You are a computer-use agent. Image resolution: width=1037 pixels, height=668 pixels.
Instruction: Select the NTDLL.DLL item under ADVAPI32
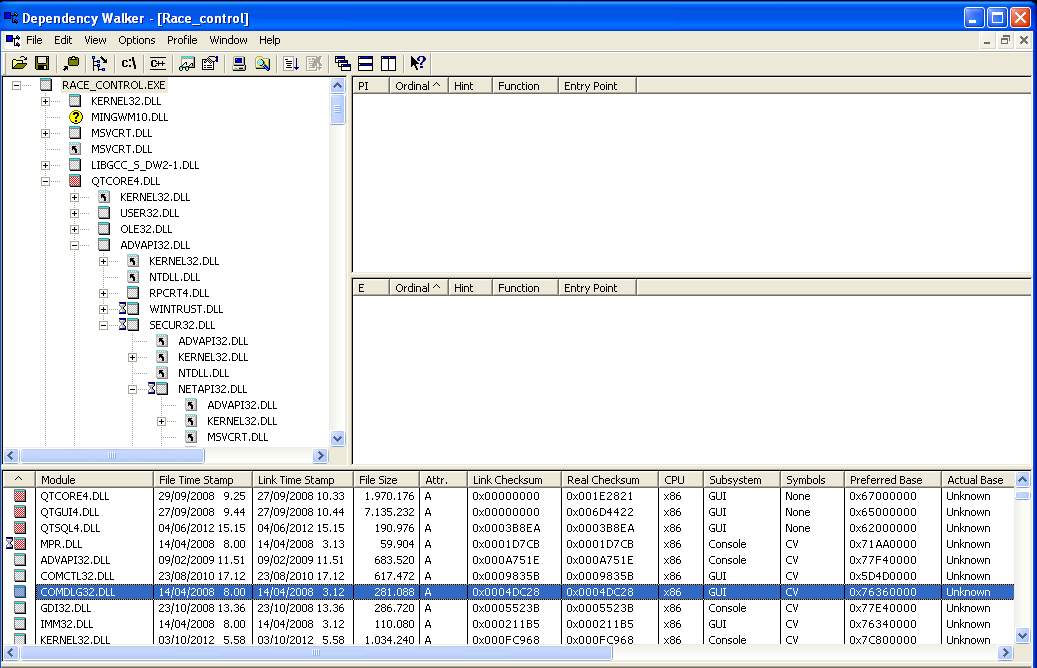175,277
